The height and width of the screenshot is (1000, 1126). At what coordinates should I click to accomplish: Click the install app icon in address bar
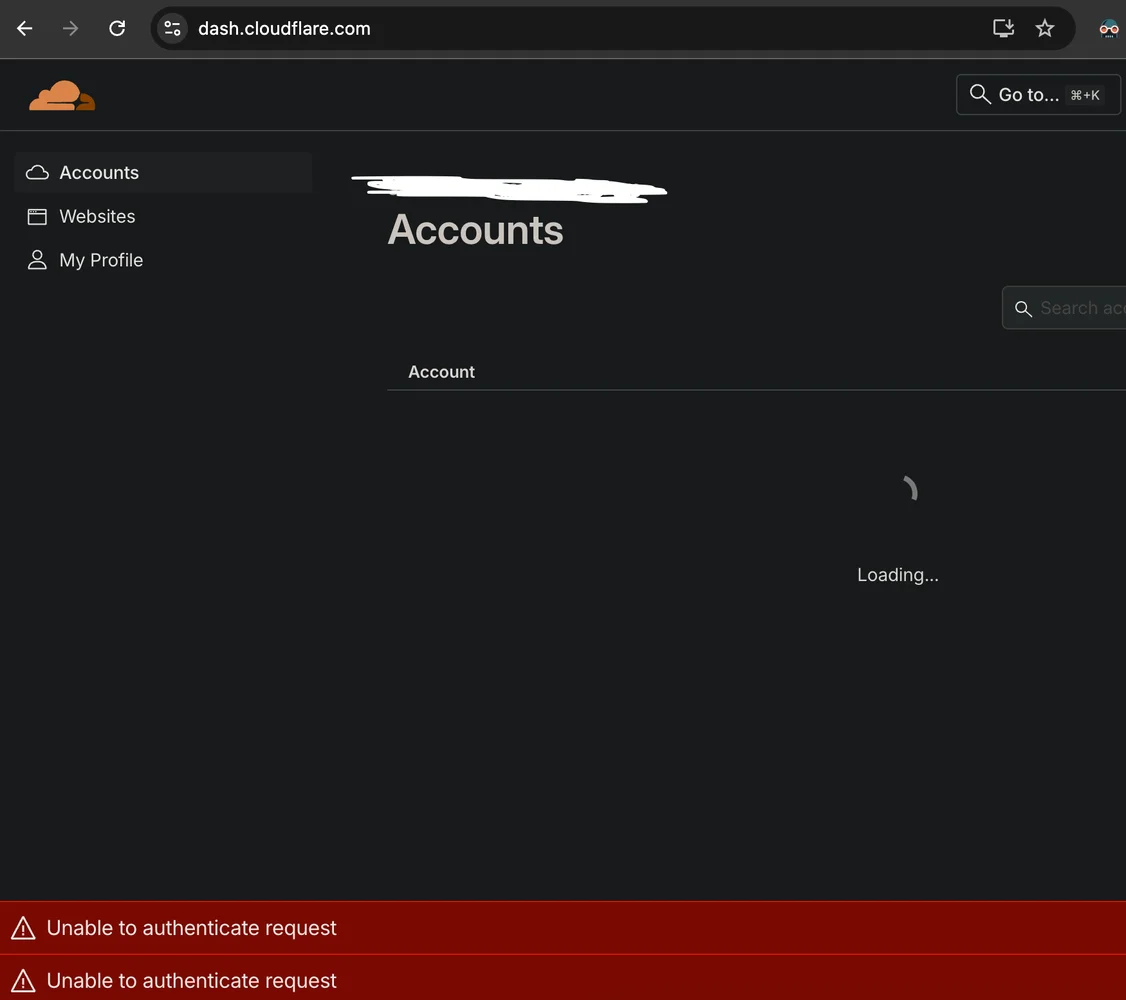(x=1003, y=29)
